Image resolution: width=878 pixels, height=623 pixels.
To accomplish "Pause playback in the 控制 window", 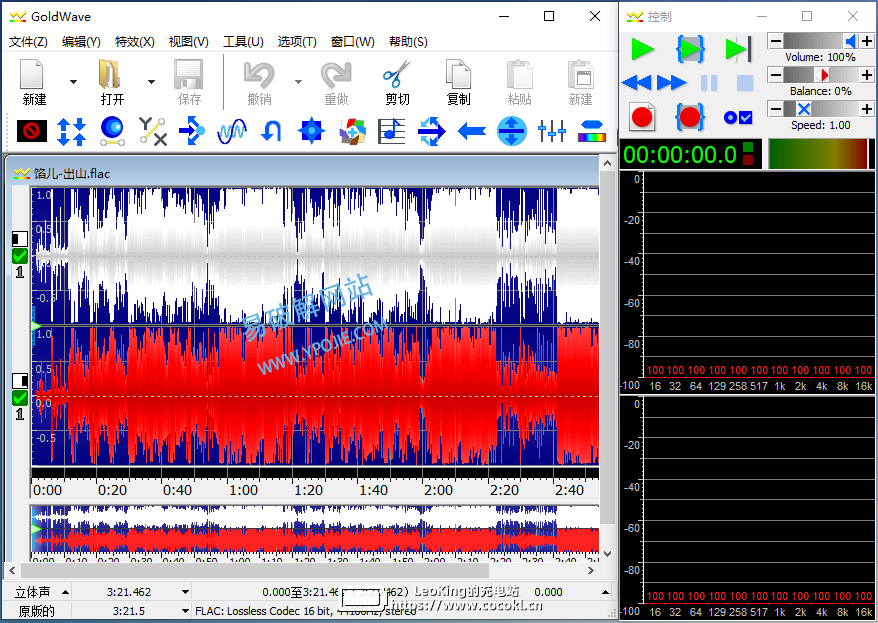I will click(709, 83).
